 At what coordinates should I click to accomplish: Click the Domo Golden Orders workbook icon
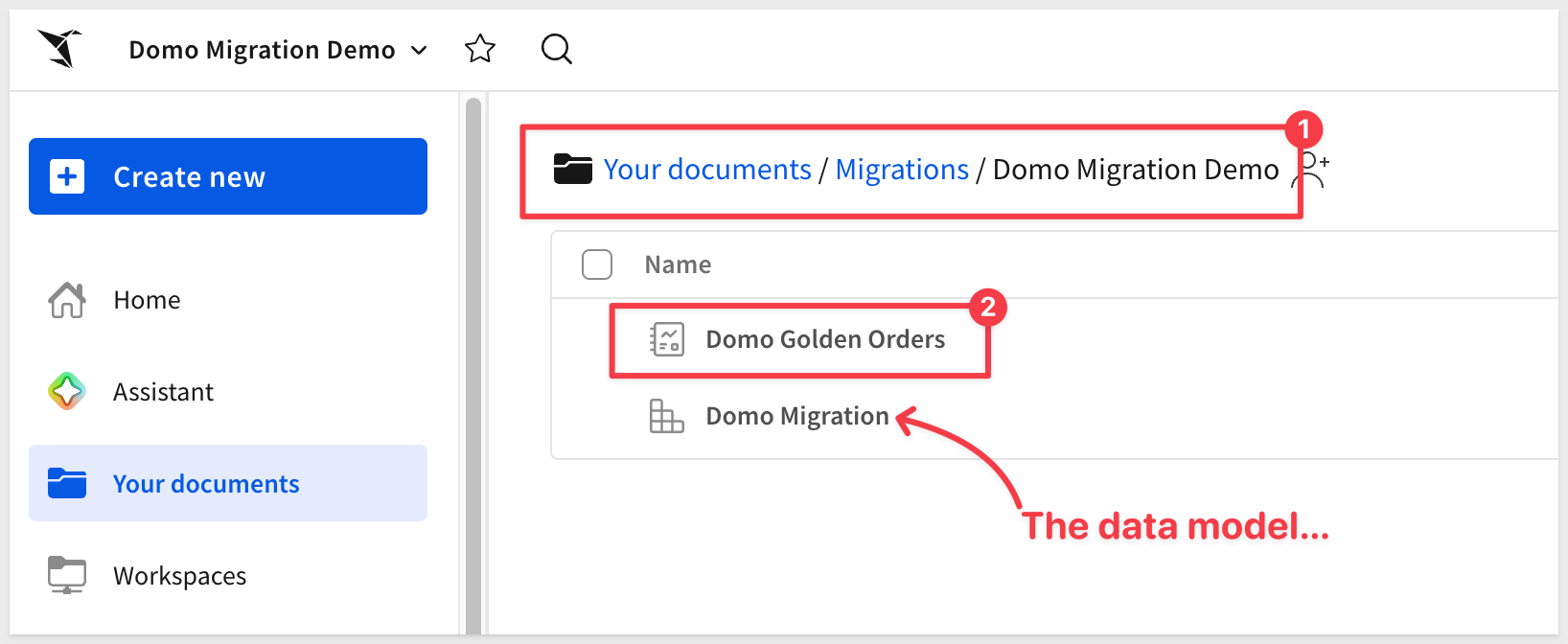pyautogui.click(x=667, y=339)
